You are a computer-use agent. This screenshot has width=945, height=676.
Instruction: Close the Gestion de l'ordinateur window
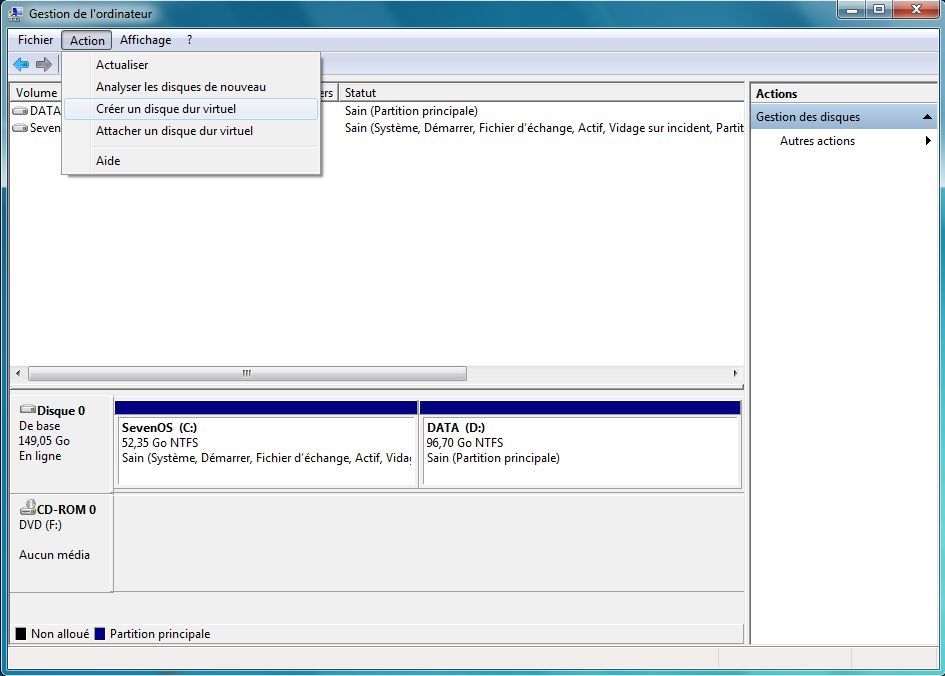point(916,10)
